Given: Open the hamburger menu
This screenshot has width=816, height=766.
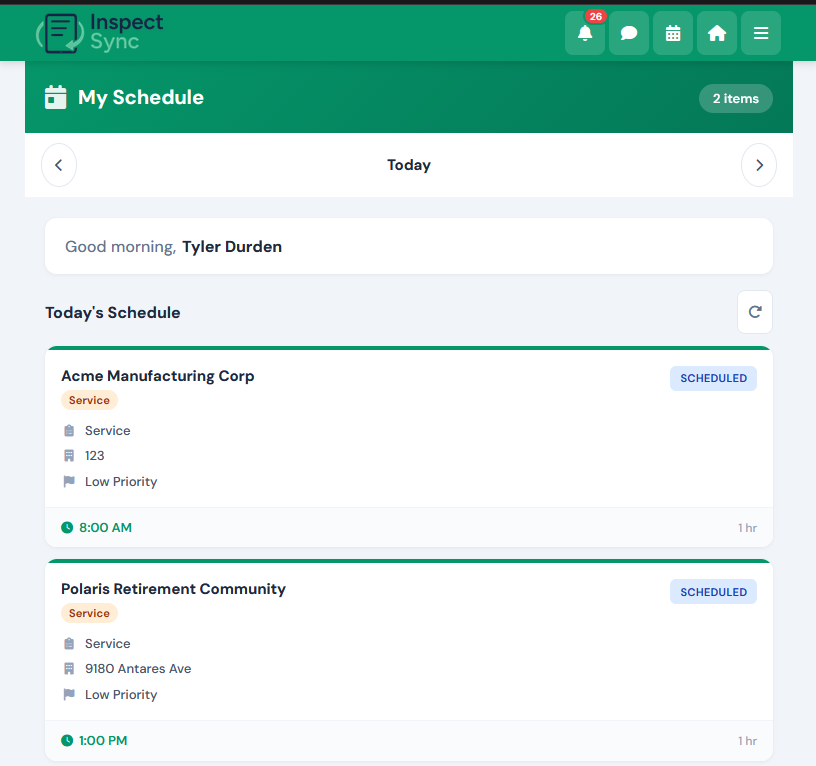Looking at the screenshot, I should [761, 33].
